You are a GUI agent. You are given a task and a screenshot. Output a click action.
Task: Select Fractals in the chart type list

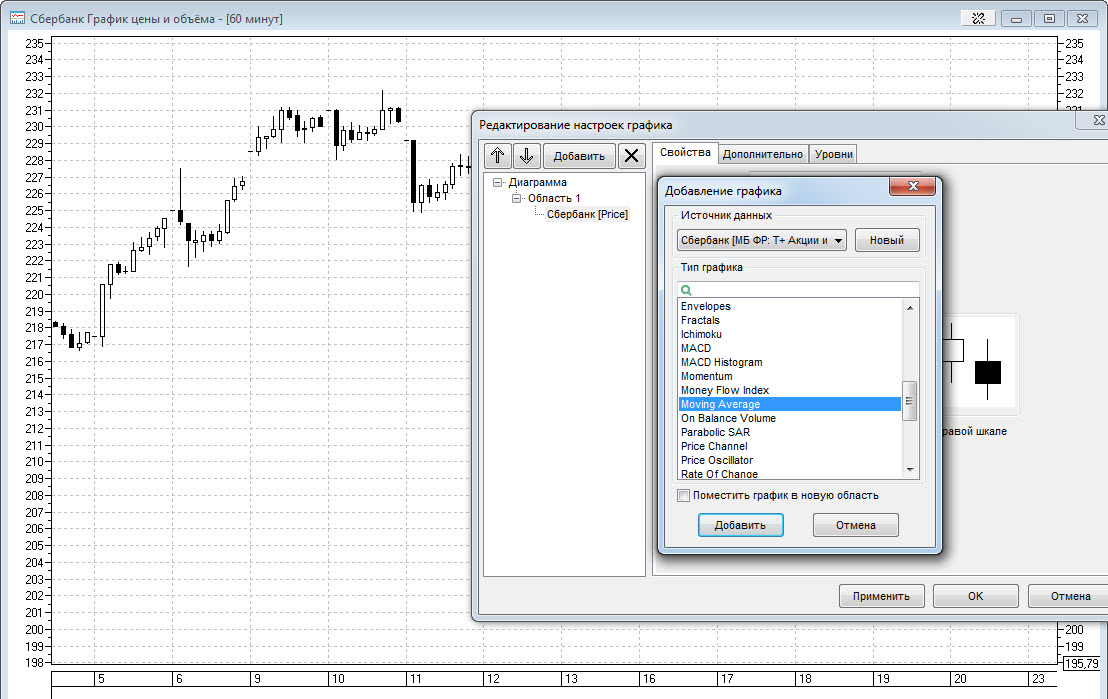point(789,320)
